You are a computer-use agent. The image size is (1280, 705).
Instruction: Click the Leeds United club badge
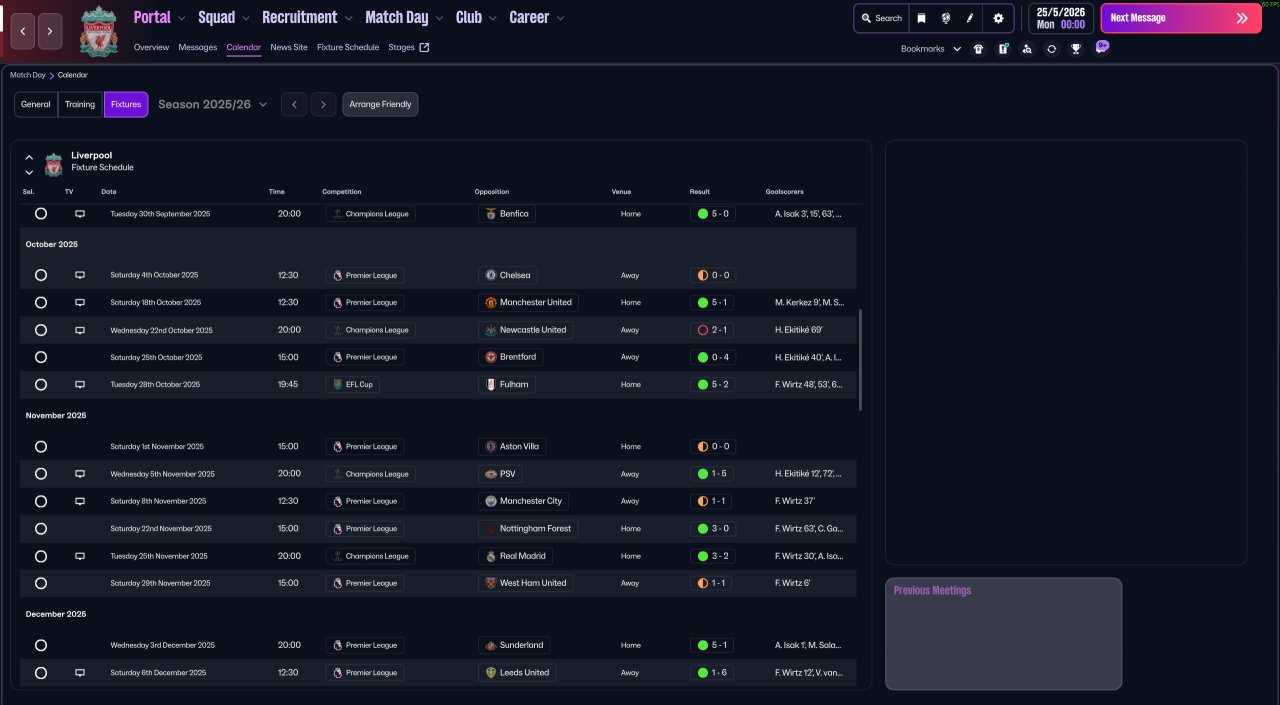[x=490, y=673]
